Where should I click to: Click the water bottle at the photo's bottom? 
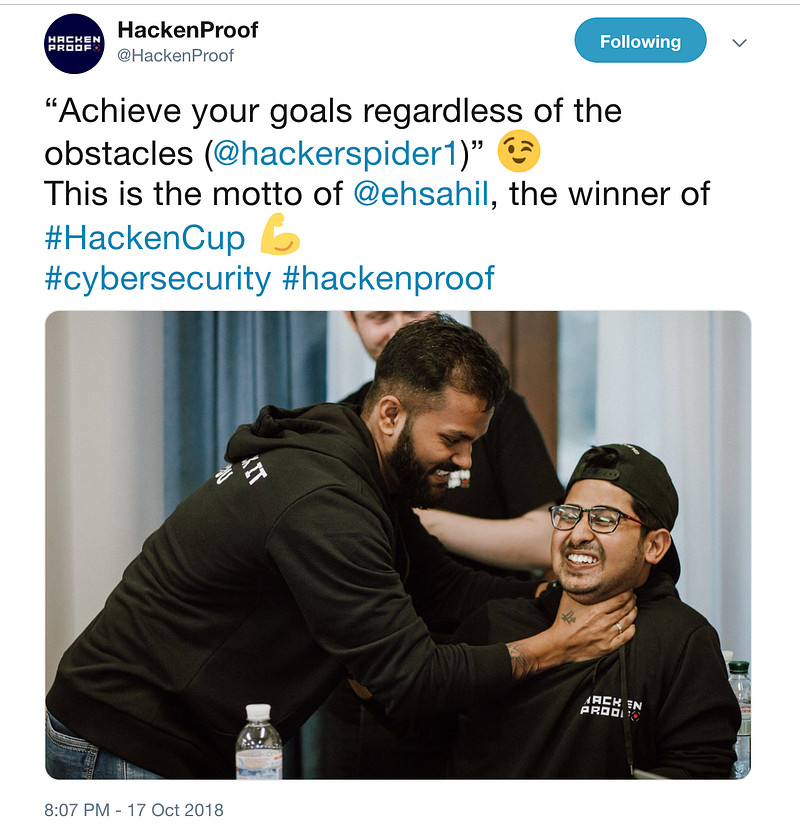[259, 741]
